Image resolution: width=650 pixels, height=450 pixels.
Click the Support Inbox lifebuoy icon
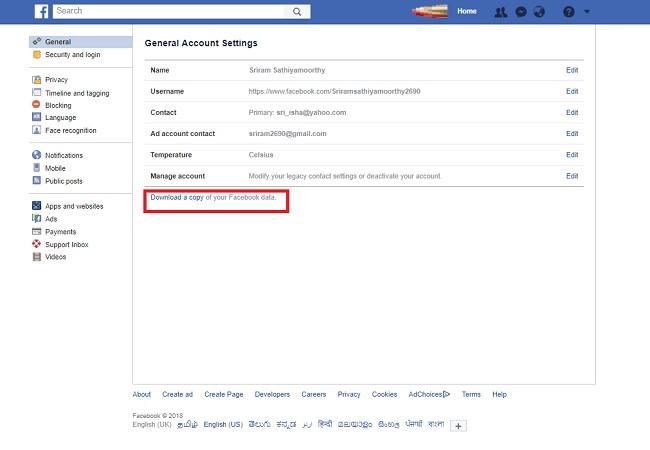pyautogui.click(x=37, y=244)
